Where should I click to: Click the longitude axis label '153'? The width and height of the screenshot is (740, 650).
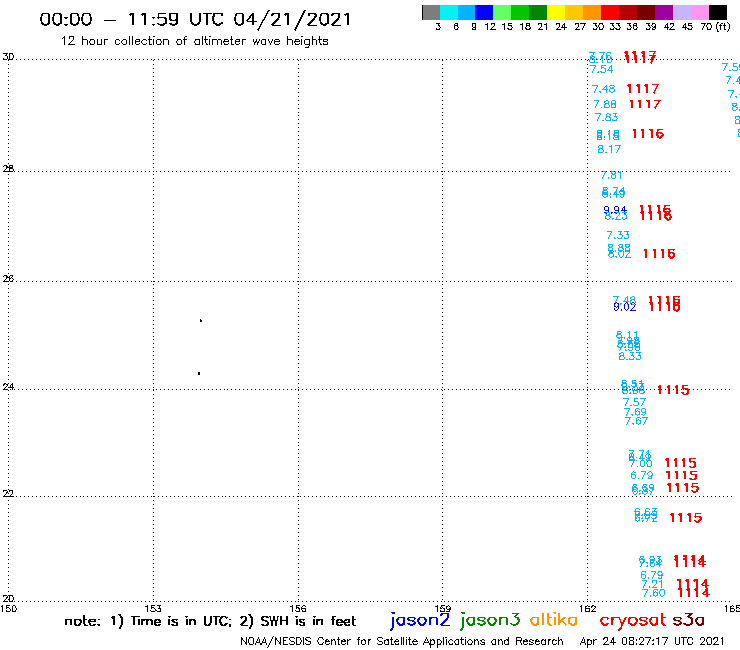(153, 609)
